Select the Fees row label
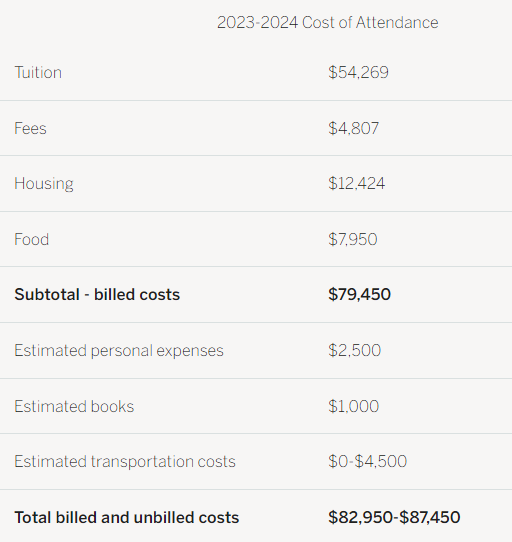The width and height of the screenshot is (512, 542). pos(30,128)
